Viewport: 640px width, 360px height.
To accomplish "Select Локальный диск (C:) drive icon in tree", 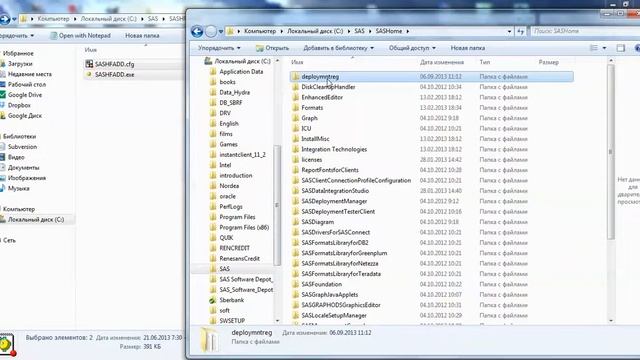I will point(208,61).
